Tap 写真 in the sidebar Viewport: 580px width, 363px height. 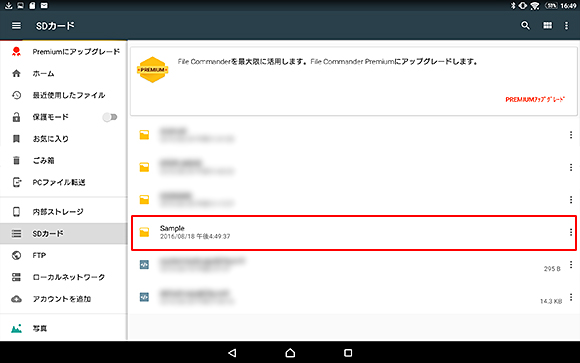click(x=40, y=329)
